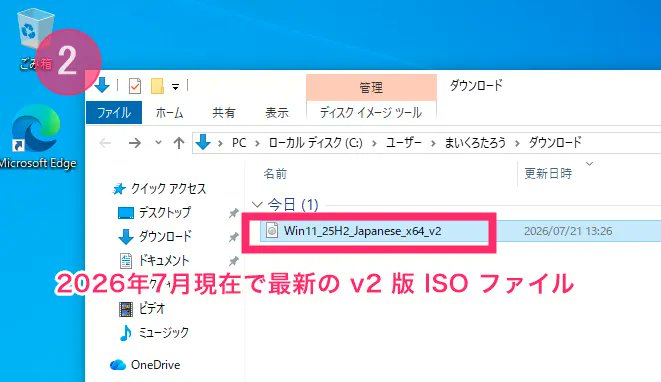Select ユーザー in the address breadcrumb
The image size is (661, 382).
point(403,143)
